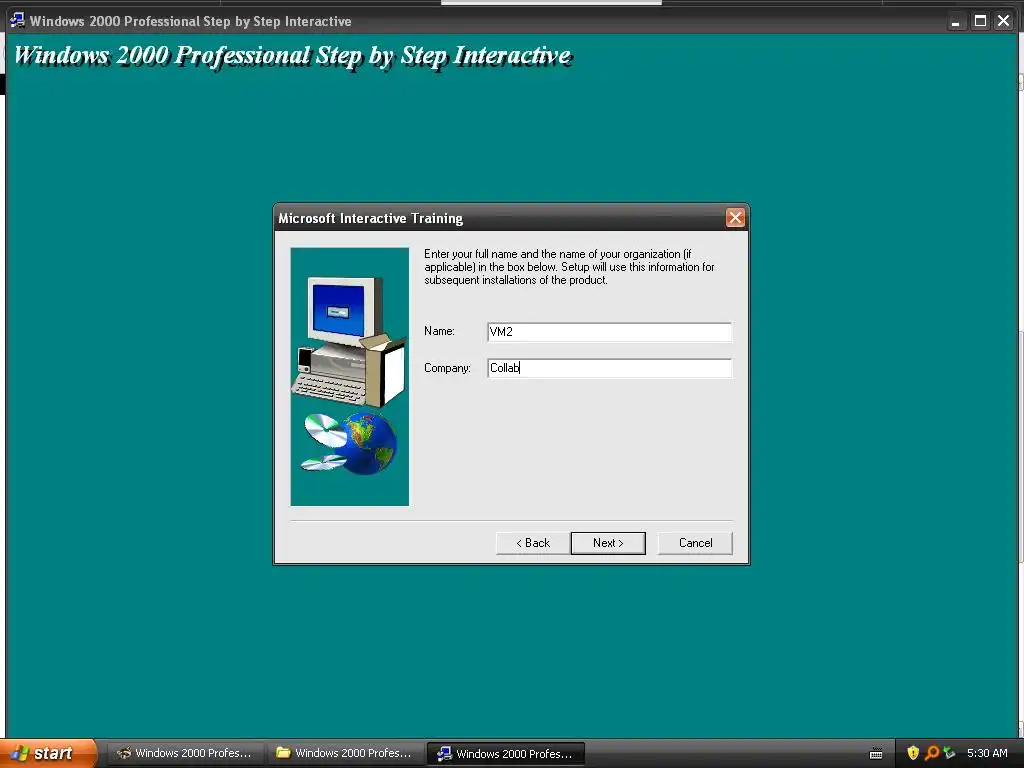The height and width of the screenshot is (768, 1024).
Task: Minimize the Step by Step Interactive window
Action: [x=955, y=22]
